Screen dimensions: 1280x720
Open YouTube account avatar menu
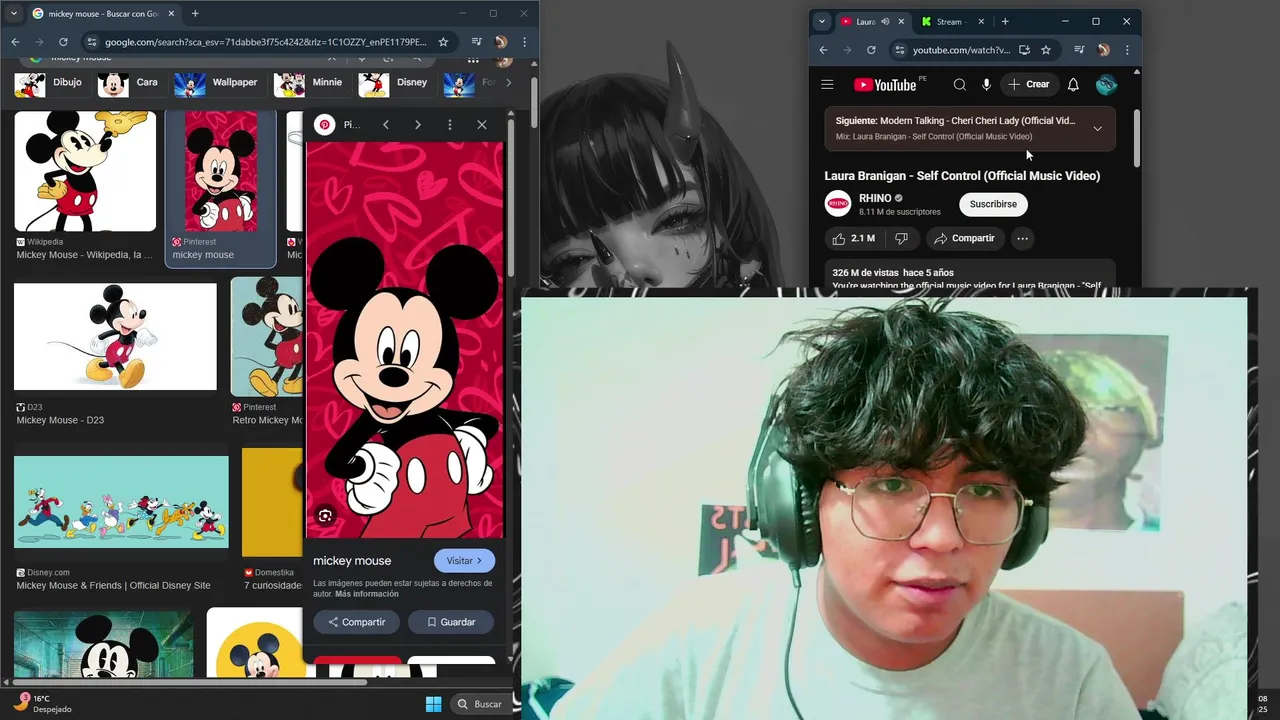click(x=1106, y=85)
